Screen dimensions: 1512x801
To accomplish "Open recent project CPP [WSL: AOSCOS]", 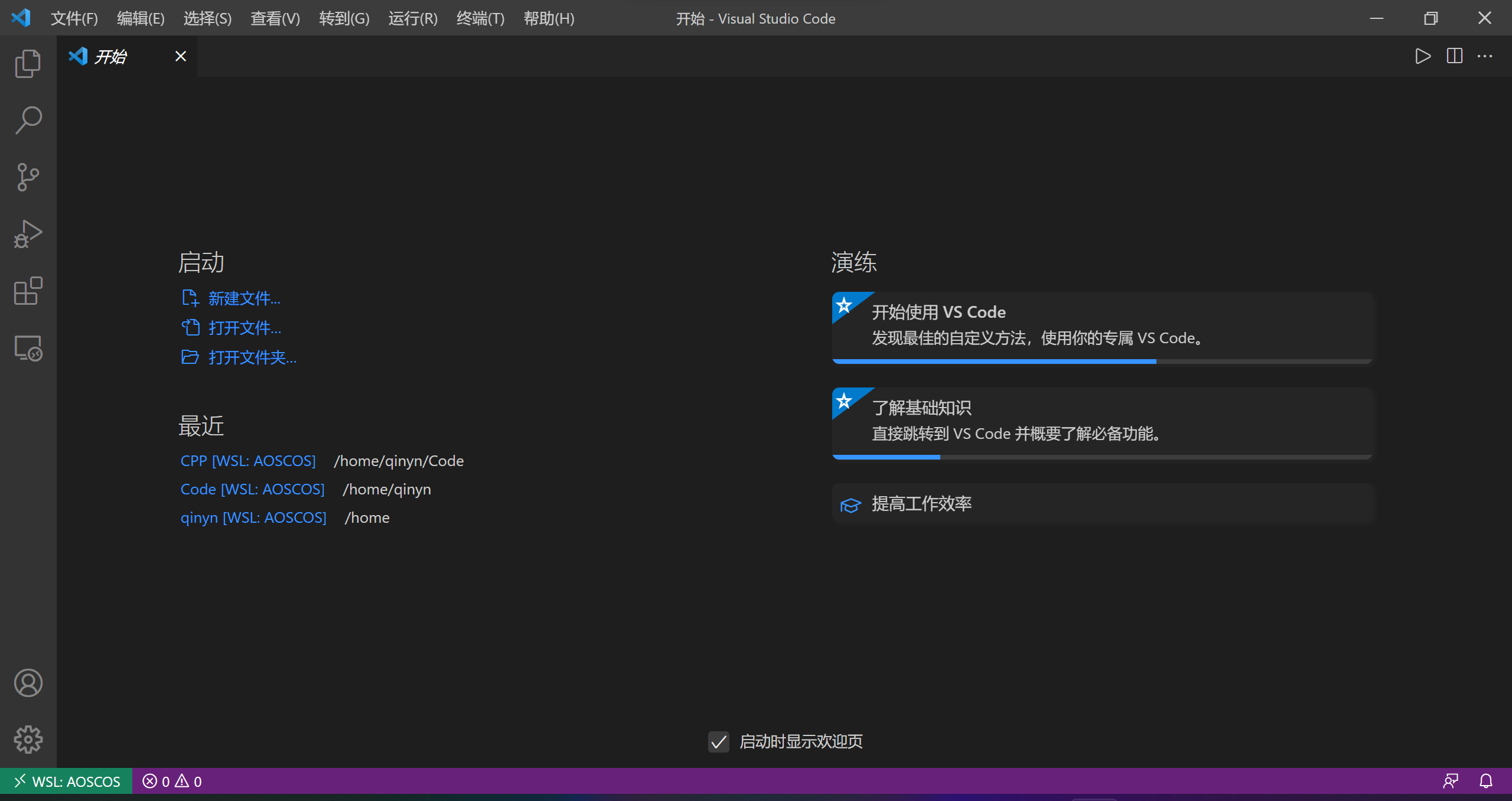I will (x=247, y=460).
